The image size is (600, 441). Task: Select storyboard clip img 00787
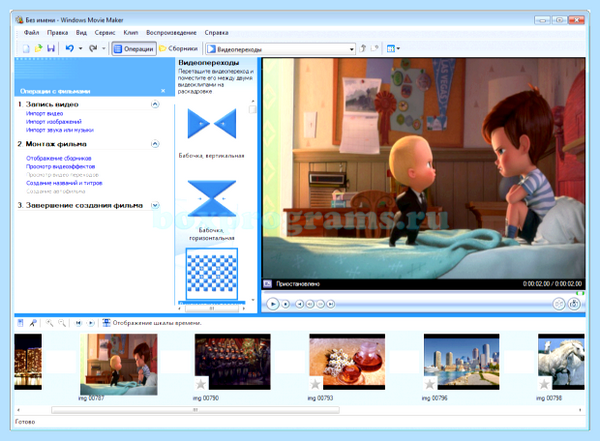[x=119, y=364]
